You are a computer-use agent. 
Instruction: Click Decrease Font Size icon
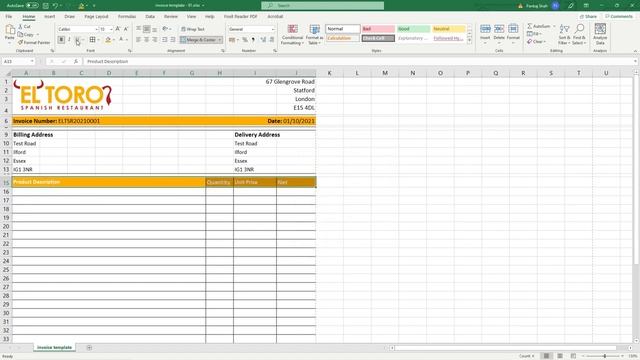point(126,29)
